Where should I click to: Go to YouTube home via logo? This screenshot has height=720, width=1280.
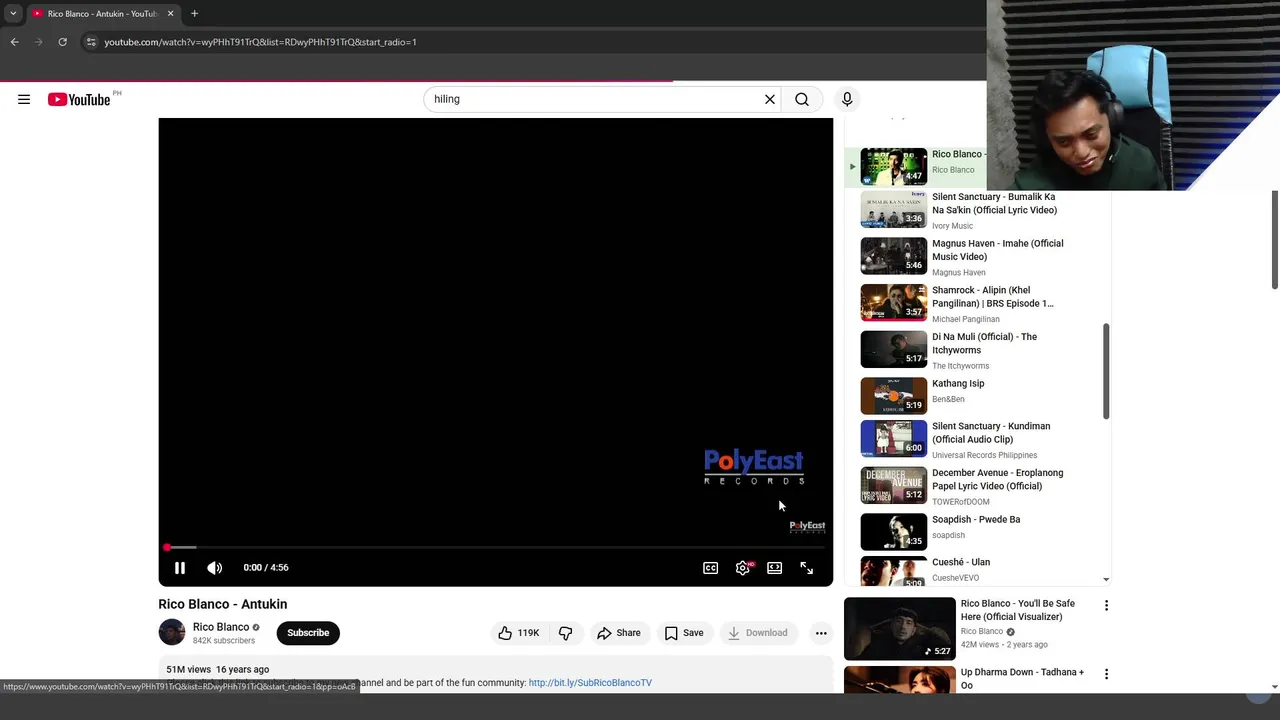coord(79,99)
